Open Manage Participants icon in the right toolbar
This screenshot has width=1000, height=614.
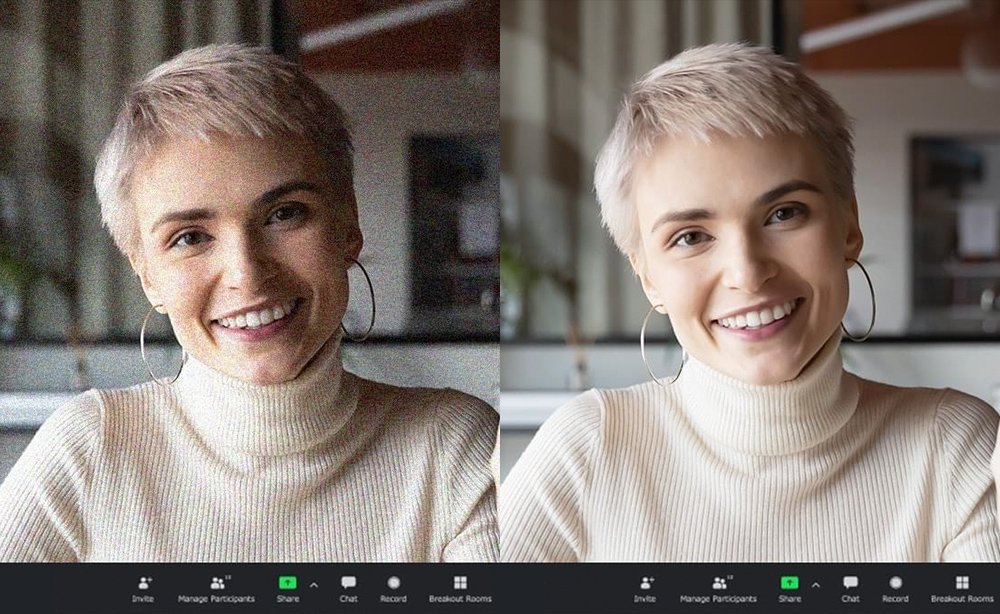pos(719,582)
